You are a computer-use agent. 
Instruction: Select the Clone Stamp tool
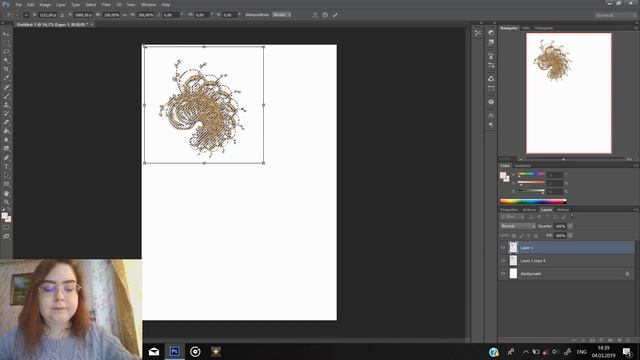tap(6, 105)
